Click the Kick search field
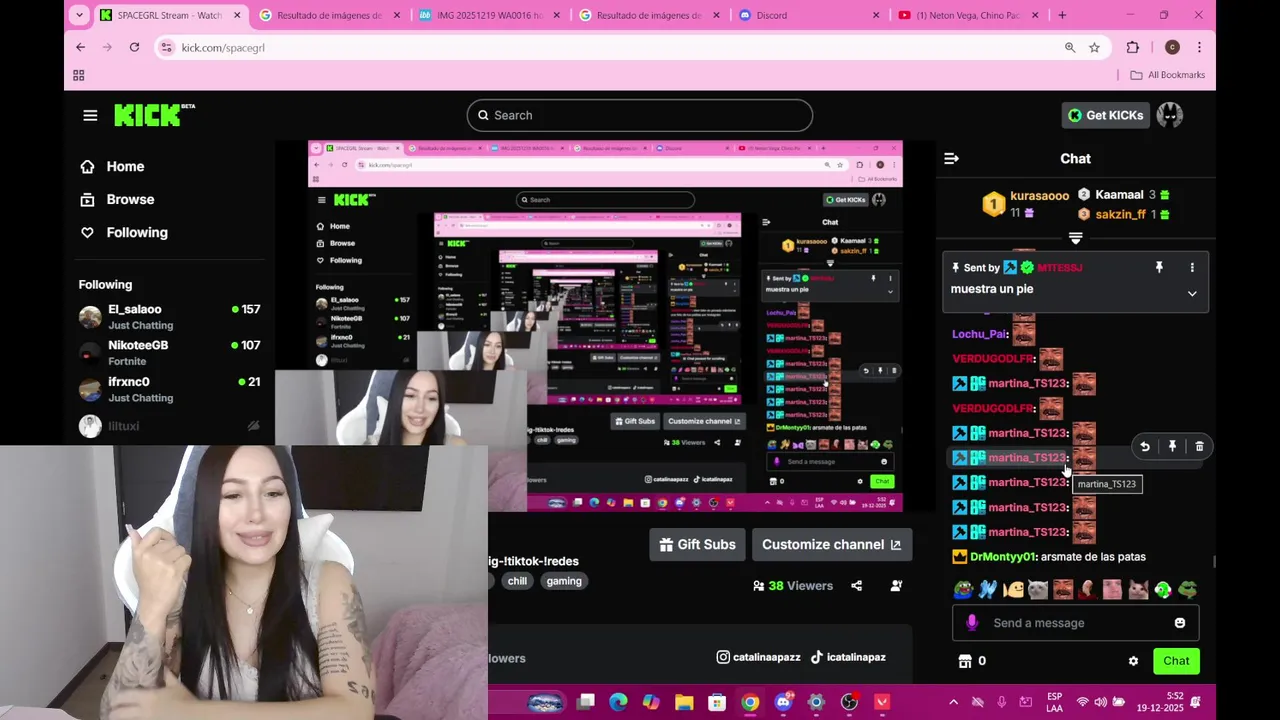This screenshot has height=720, width=1280. (640, 115)
